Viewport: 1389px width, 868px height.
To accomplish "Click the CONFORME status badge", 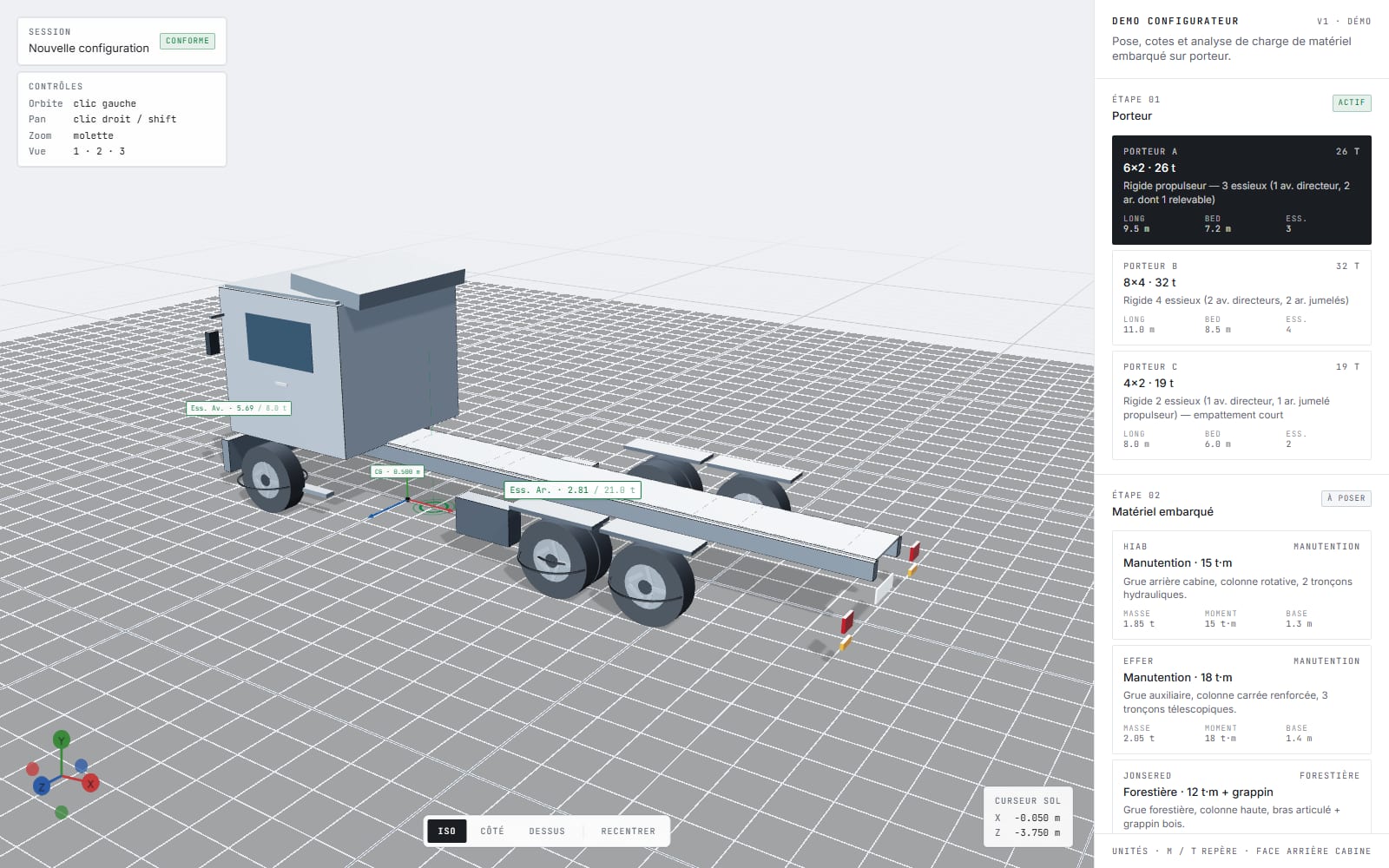I will [188, 41].
